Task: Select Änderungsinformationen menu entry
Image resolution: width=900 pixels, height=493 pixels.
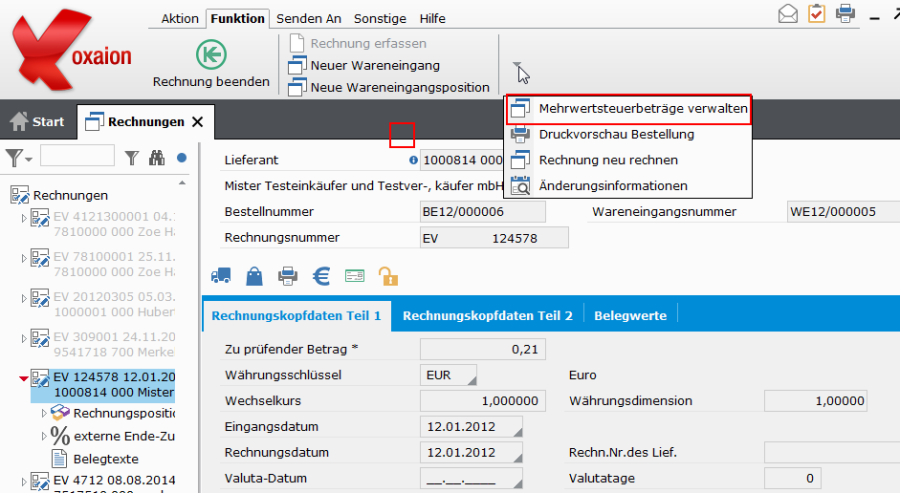Action: click(628, 186)
